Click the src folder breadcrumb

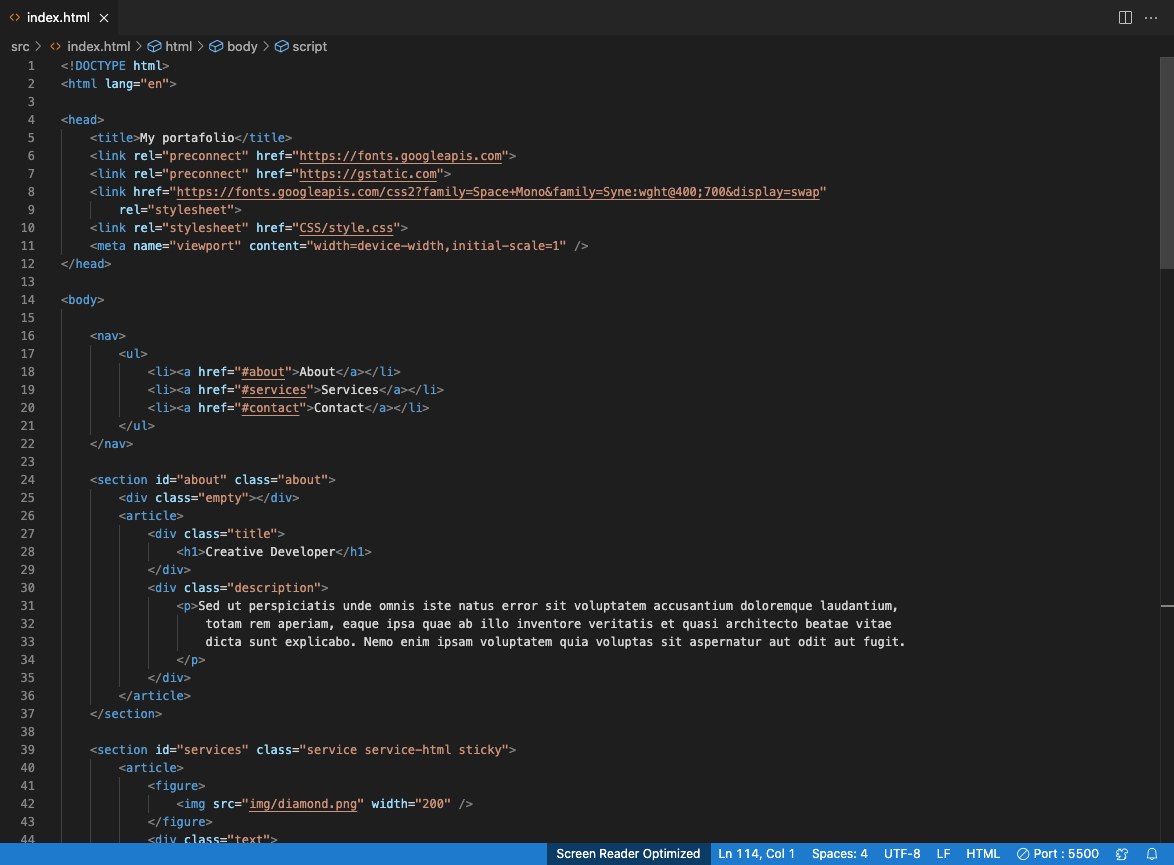20,47
